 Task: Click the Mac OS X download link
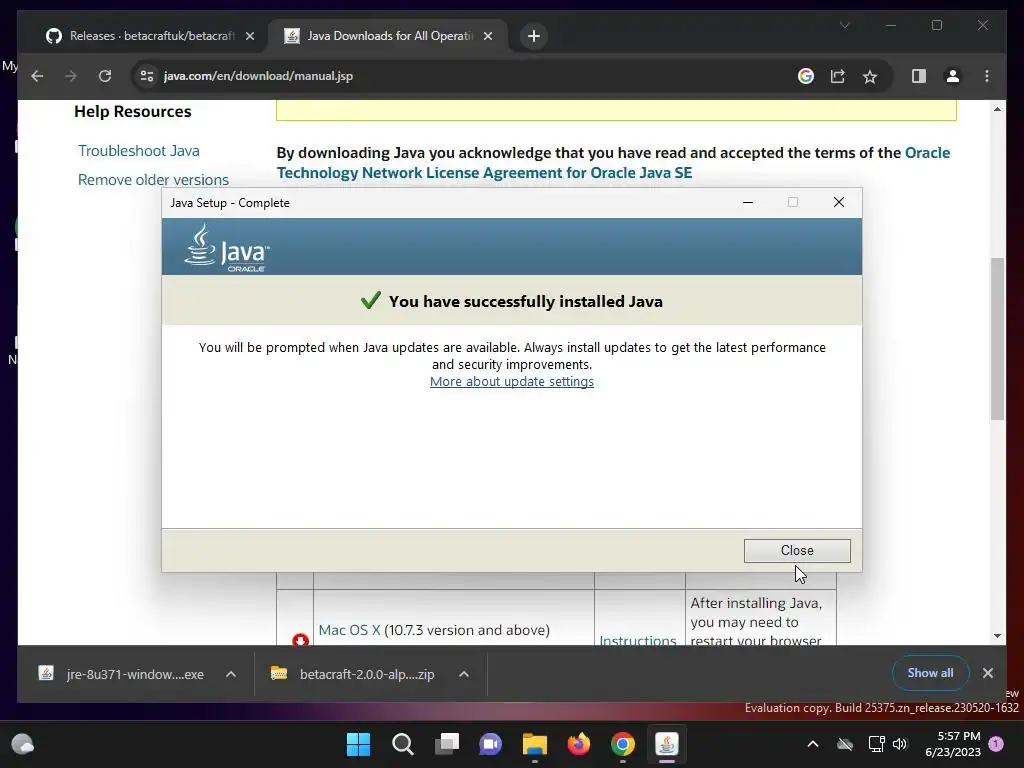[349, 630]
